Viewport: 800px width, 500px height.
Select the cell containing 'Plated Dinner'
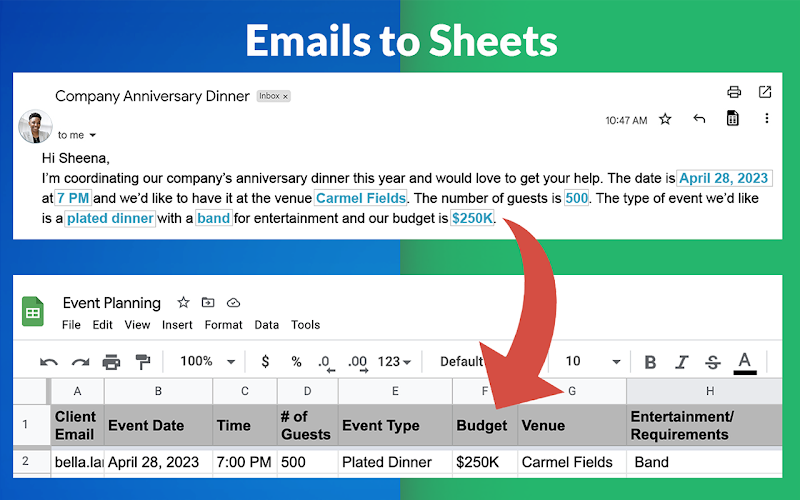[395, 462]
